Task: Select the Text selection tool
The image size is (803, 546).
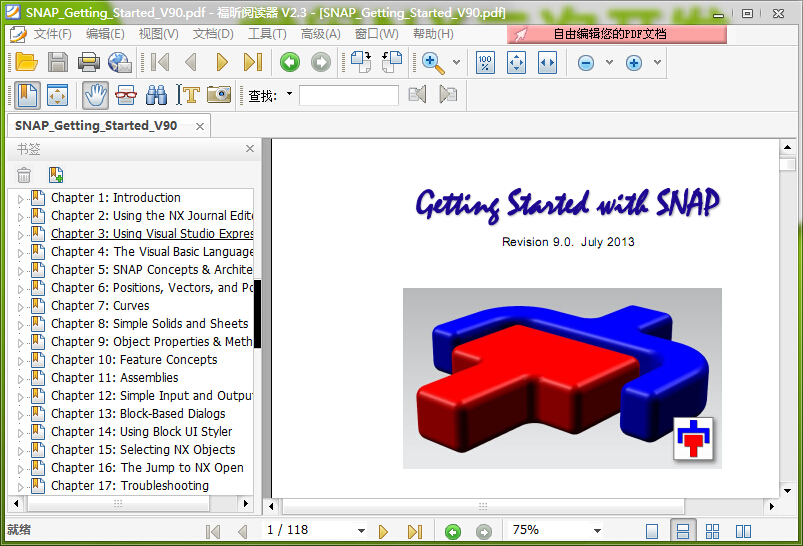Action: tap(188, 95)
